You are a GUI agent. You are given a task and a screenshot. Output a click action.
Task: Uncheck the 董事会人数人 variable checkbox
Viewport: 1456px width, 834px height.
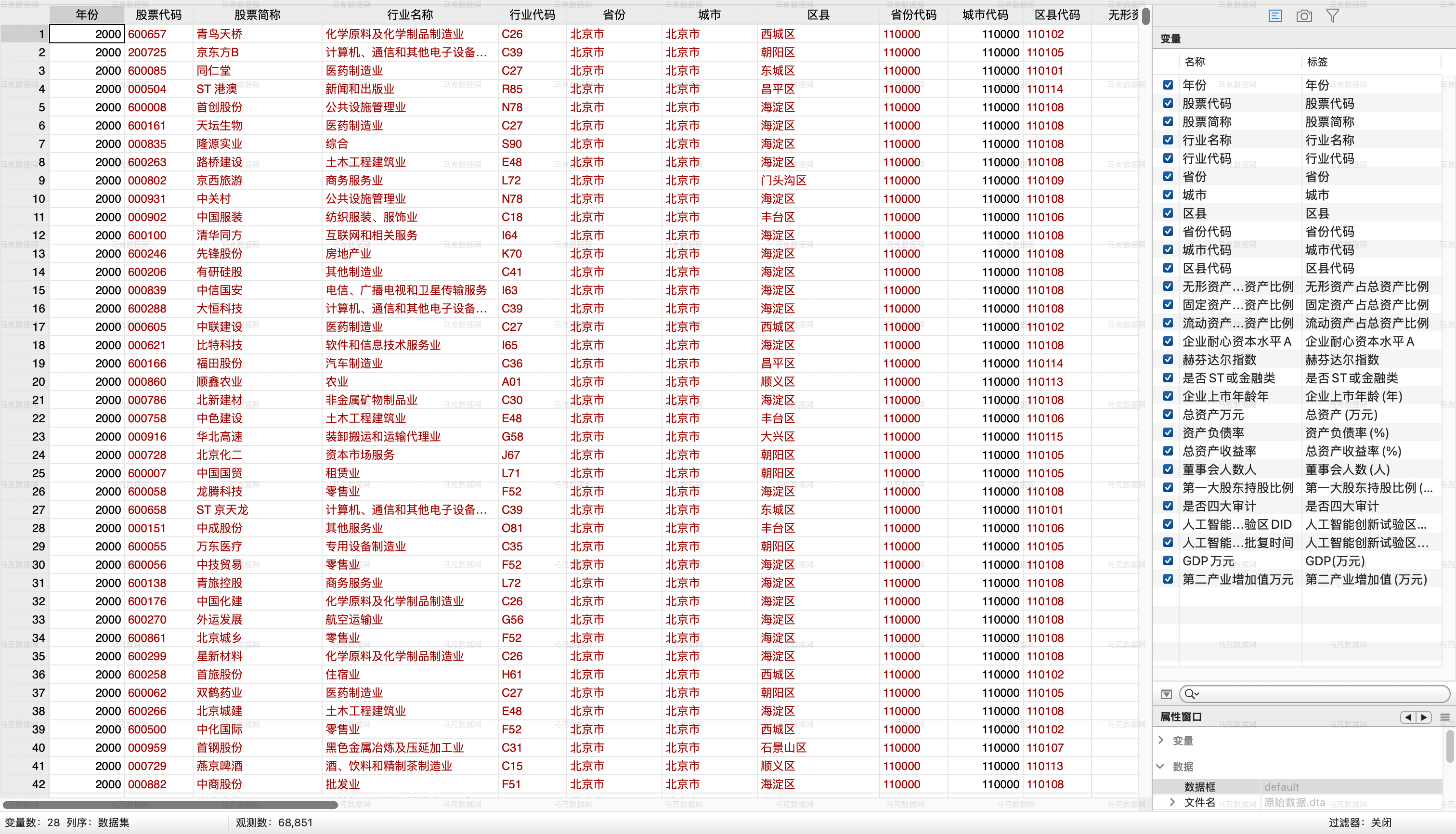point(1169,469)
